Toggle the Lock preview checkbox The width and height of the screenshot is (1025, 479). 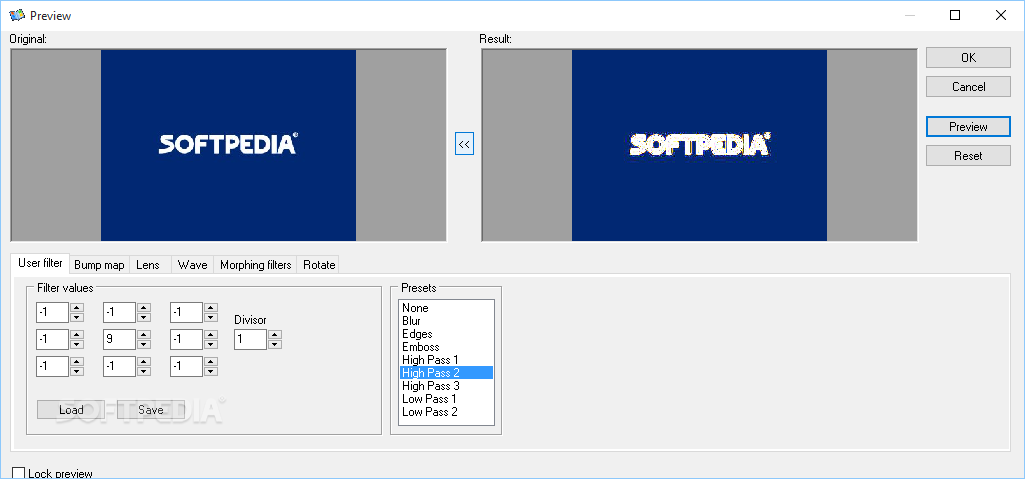(19, 473)
